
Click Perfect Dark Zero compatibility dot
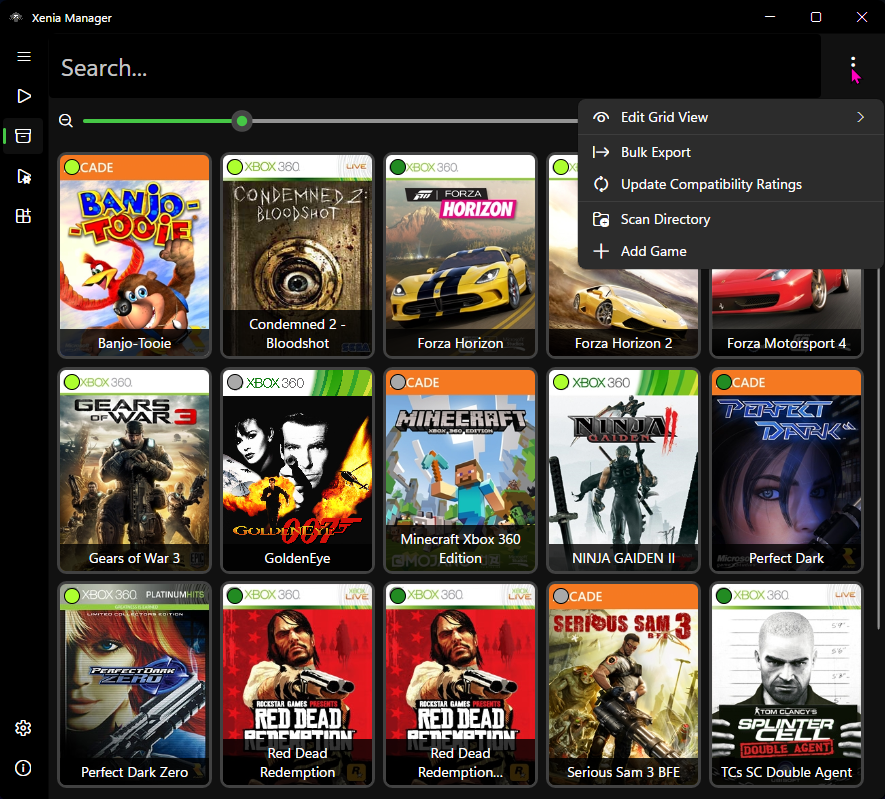[x=72, y=596]
